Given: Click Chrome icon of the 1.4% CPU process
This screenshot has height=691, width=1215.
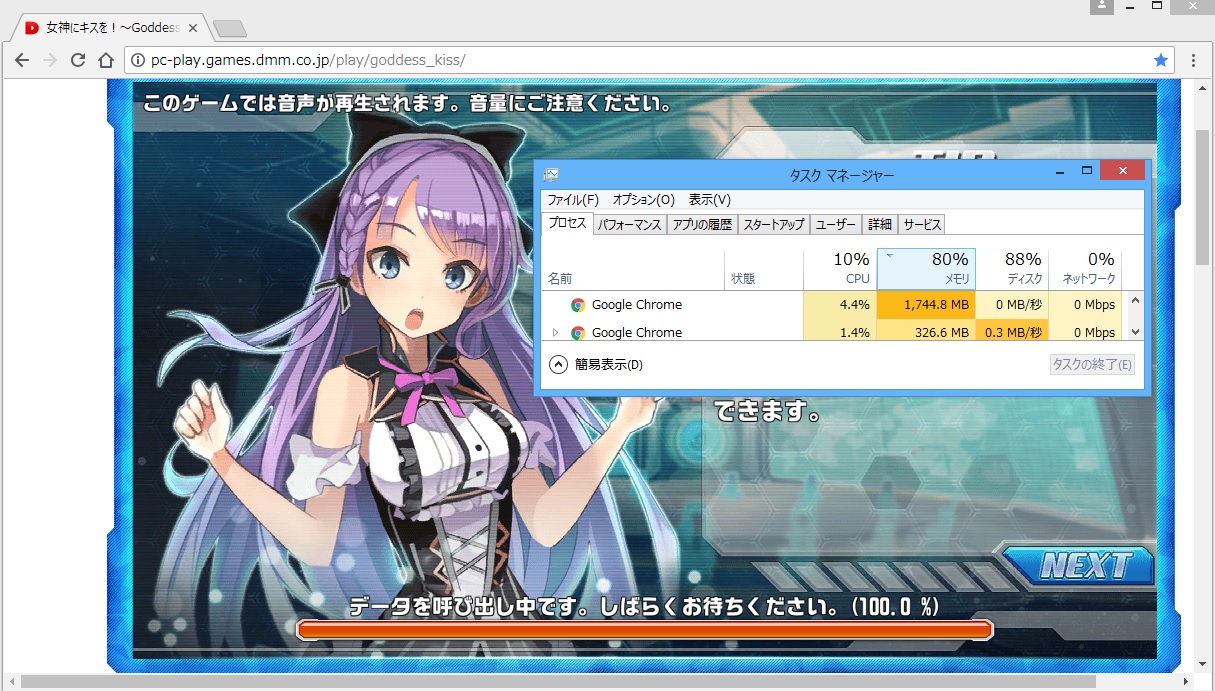Looking at the screenshot, I should [x=578, y=332].
